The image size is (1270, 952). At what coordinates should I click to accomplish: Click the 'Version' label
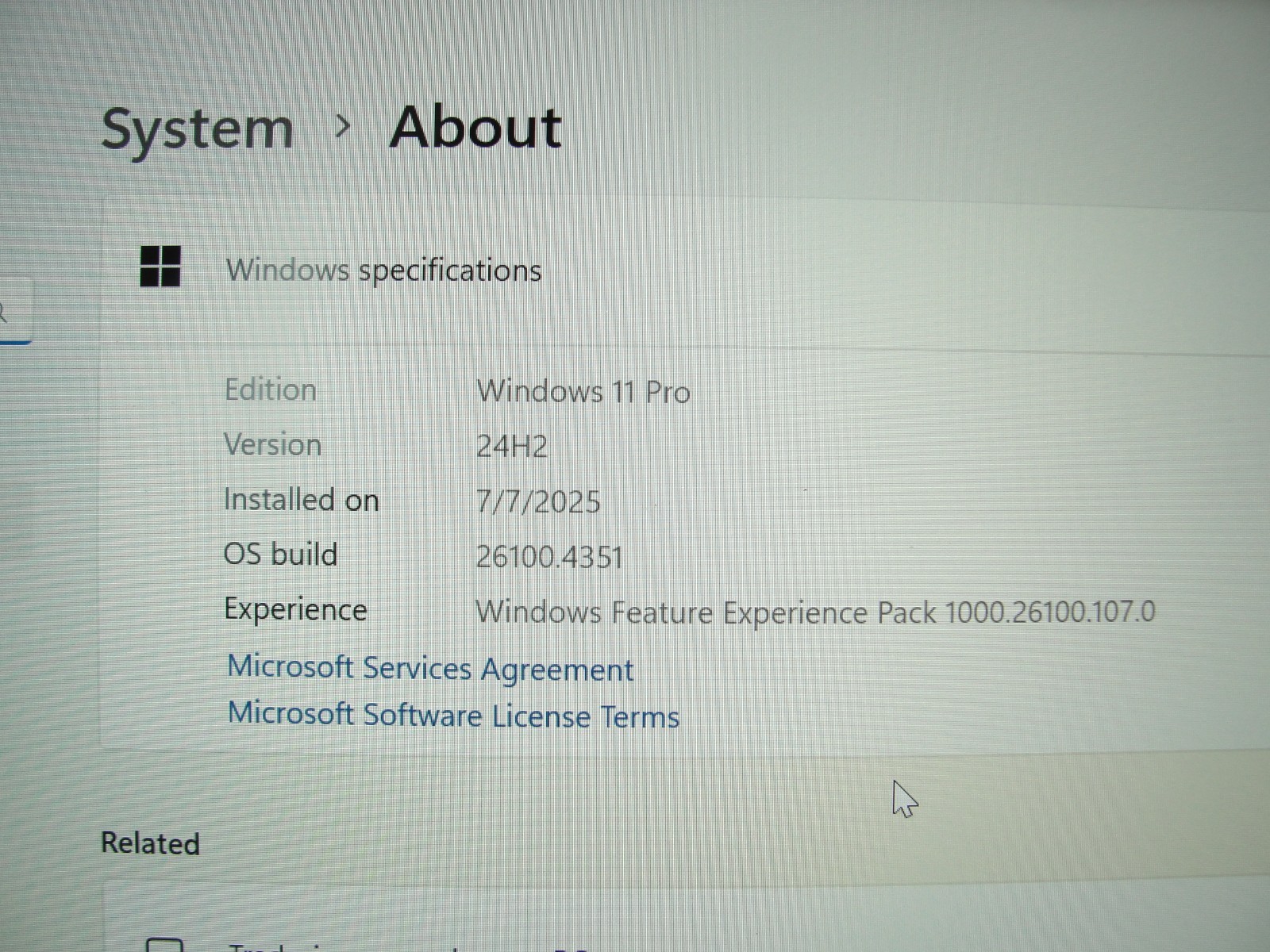tap(272, 444)
